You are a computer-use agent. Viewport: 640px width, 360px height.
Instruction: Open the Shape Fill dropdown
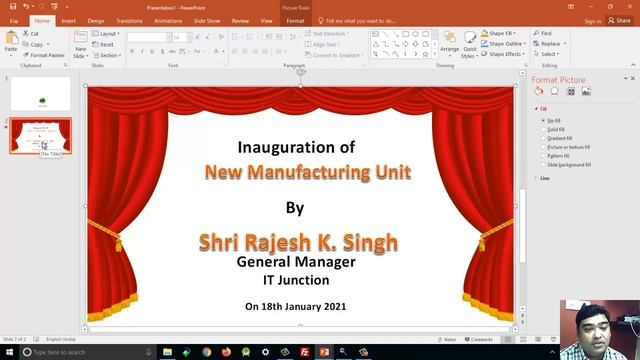pos(498,33)
